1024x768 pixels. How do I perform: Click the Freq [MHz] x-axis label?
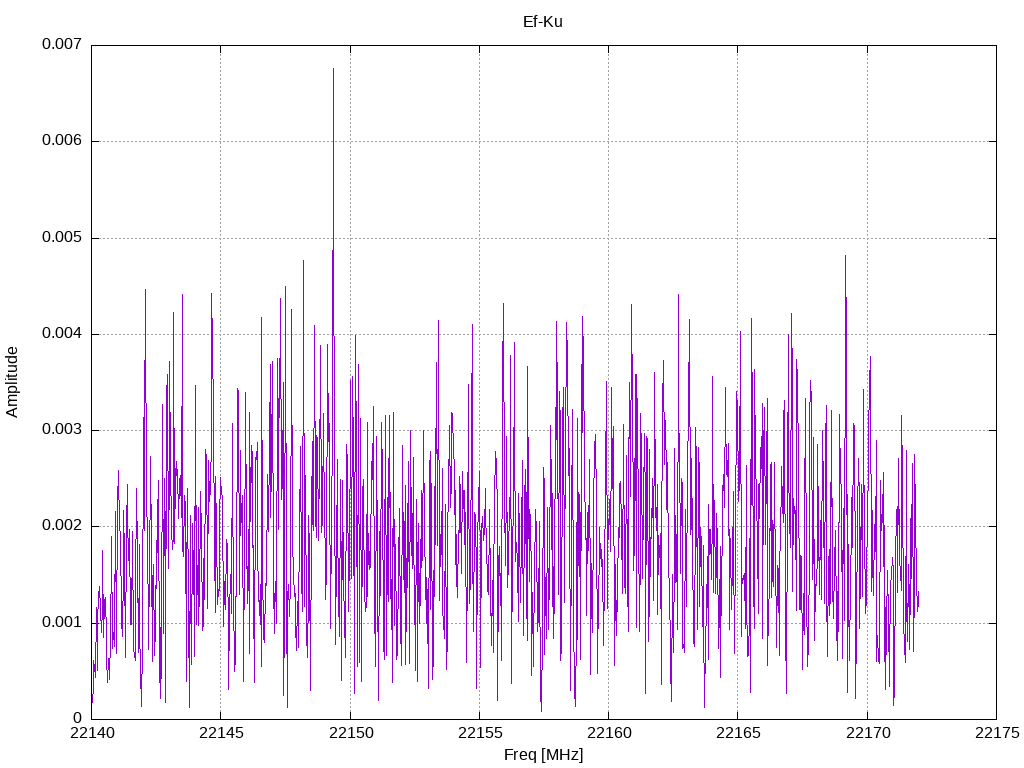[x=543, y=755]
